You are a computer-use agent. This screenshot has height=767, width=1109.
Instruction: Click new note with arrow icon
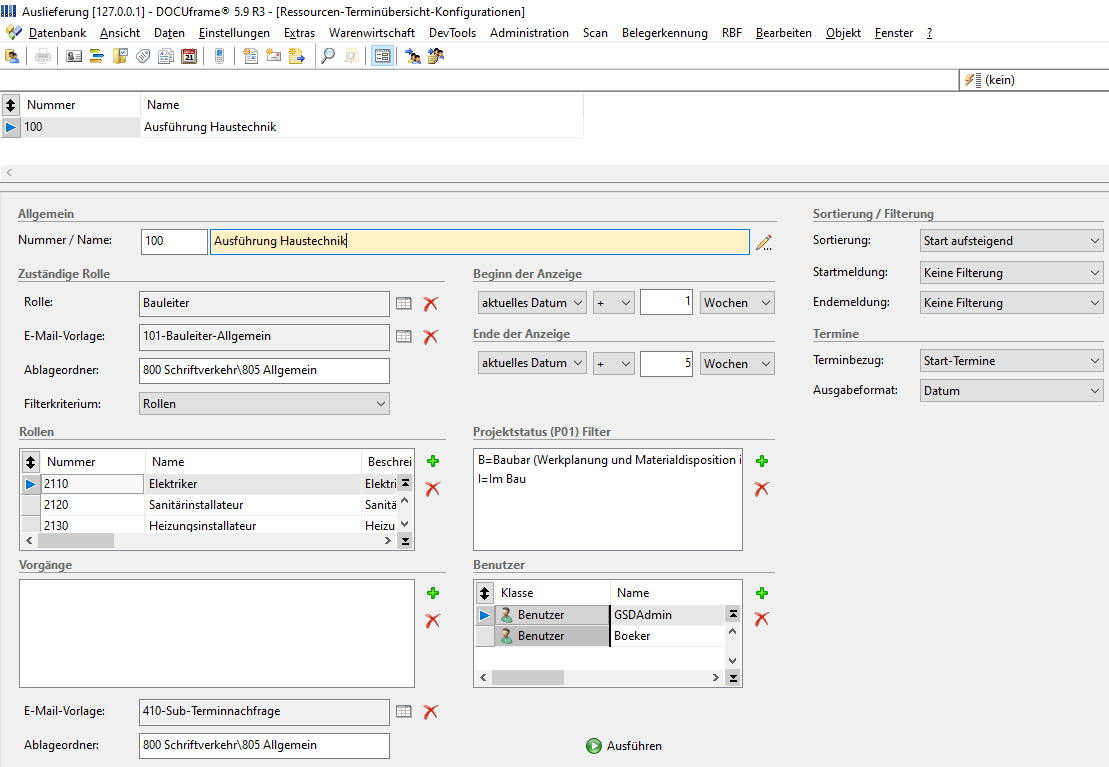pos(296,57)
